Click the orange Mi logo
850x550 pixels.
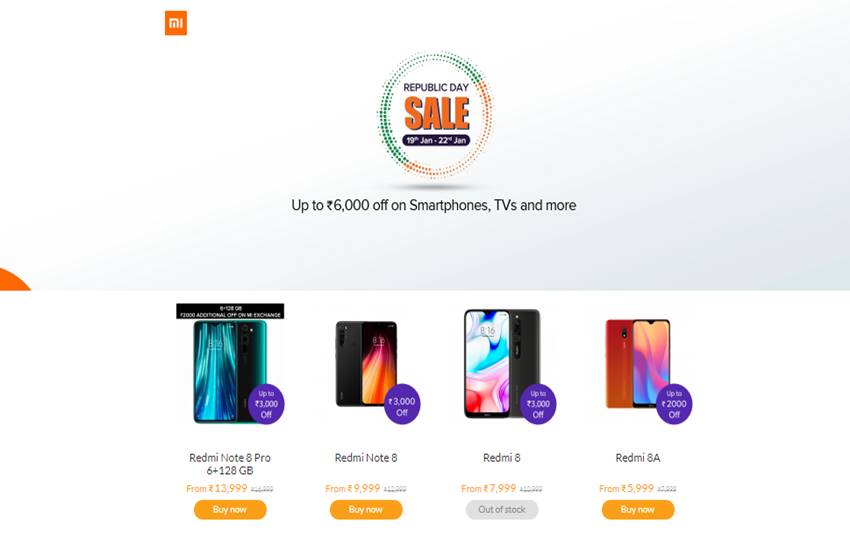coord(176,23)
